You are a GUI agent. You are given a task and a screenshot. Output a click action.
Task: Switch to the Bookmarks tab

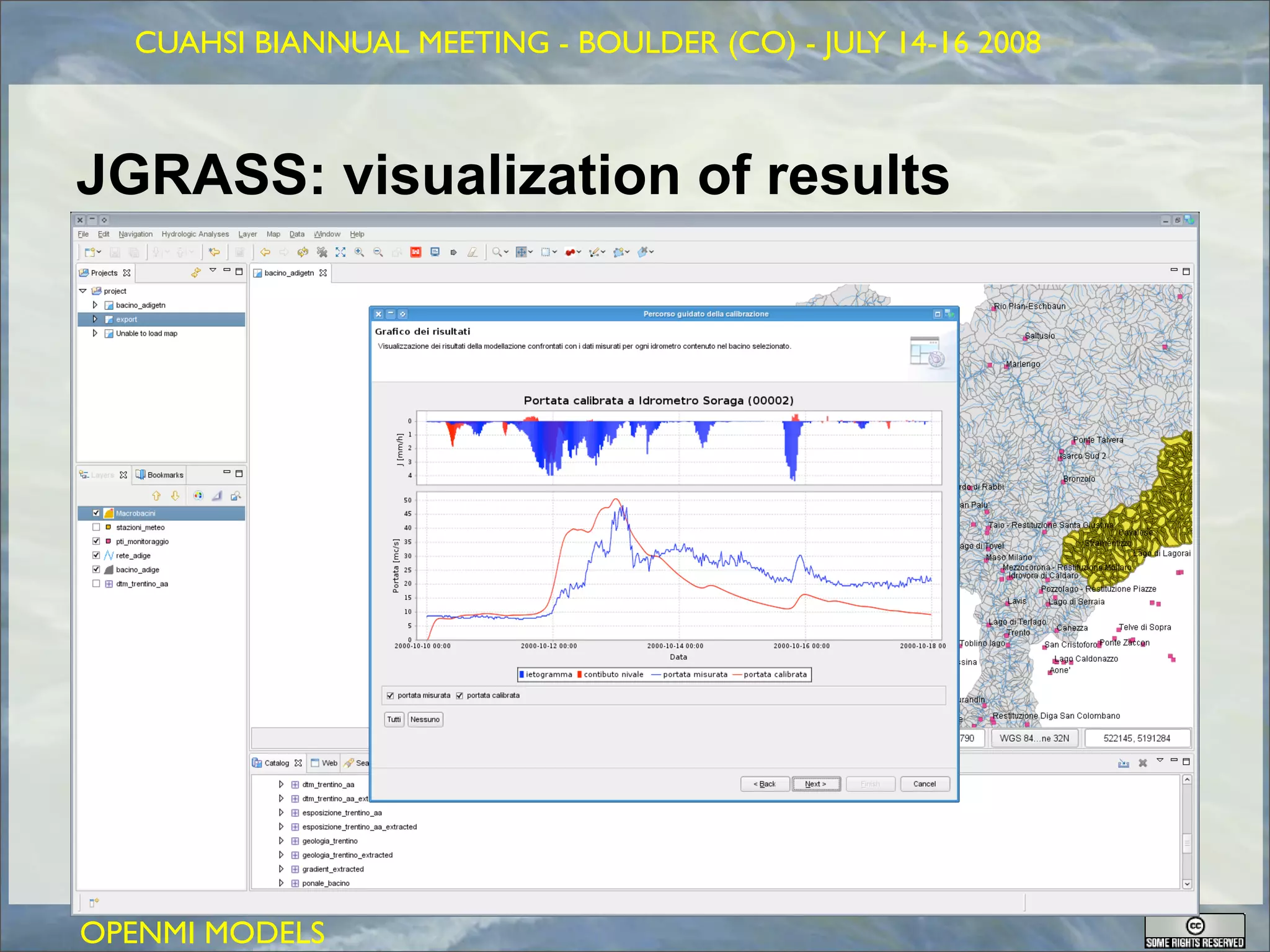(x=160, y=475)
